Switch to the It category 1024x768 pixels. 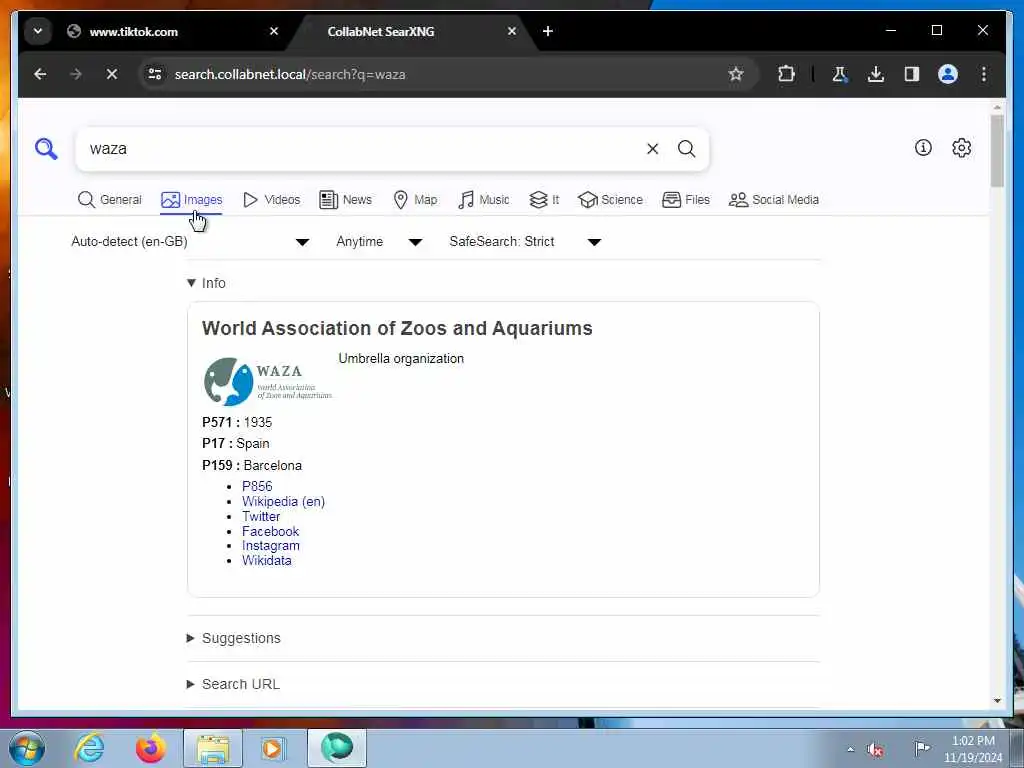click(x=544, y=200)
